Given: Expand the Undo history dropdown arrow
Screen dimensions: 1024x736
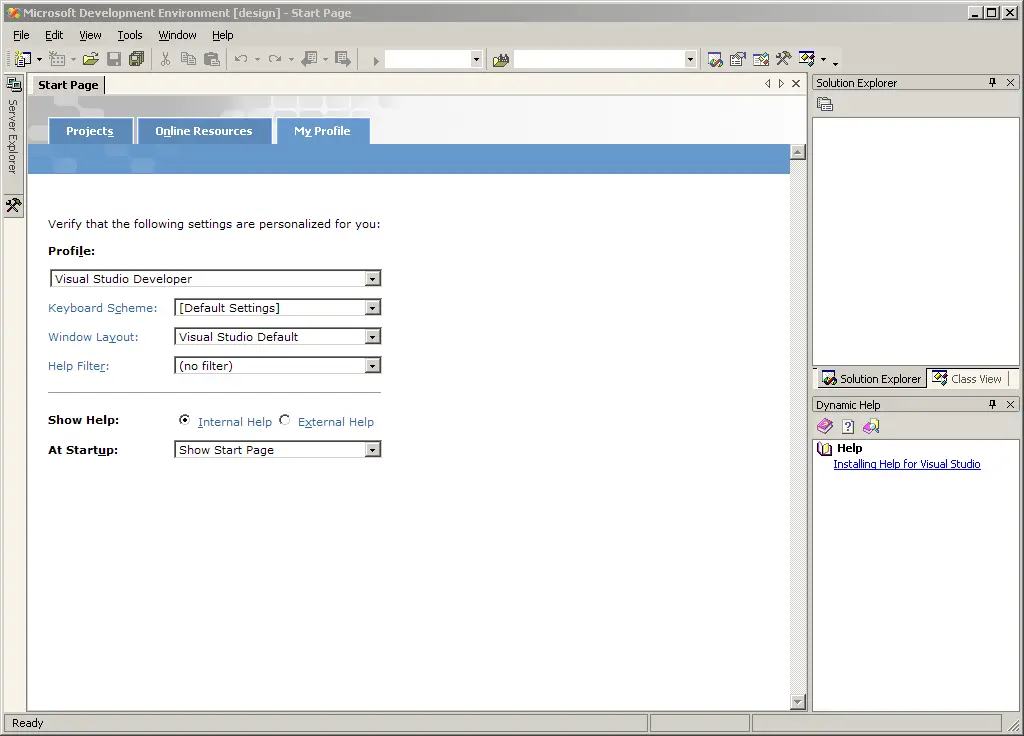Looking at the screenshot, I should point(257,59).
